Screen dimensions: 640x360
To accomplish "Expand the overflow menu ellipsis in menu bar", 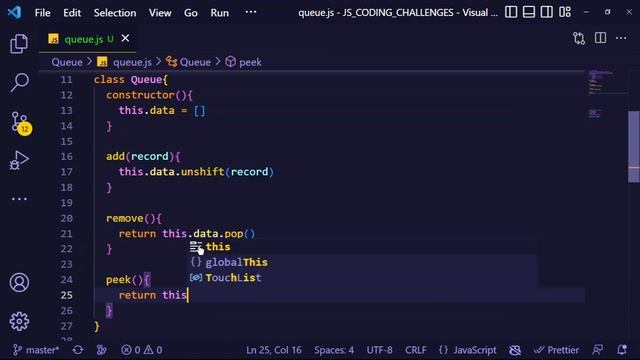I will pyautogui.click(x=251, y=12).
